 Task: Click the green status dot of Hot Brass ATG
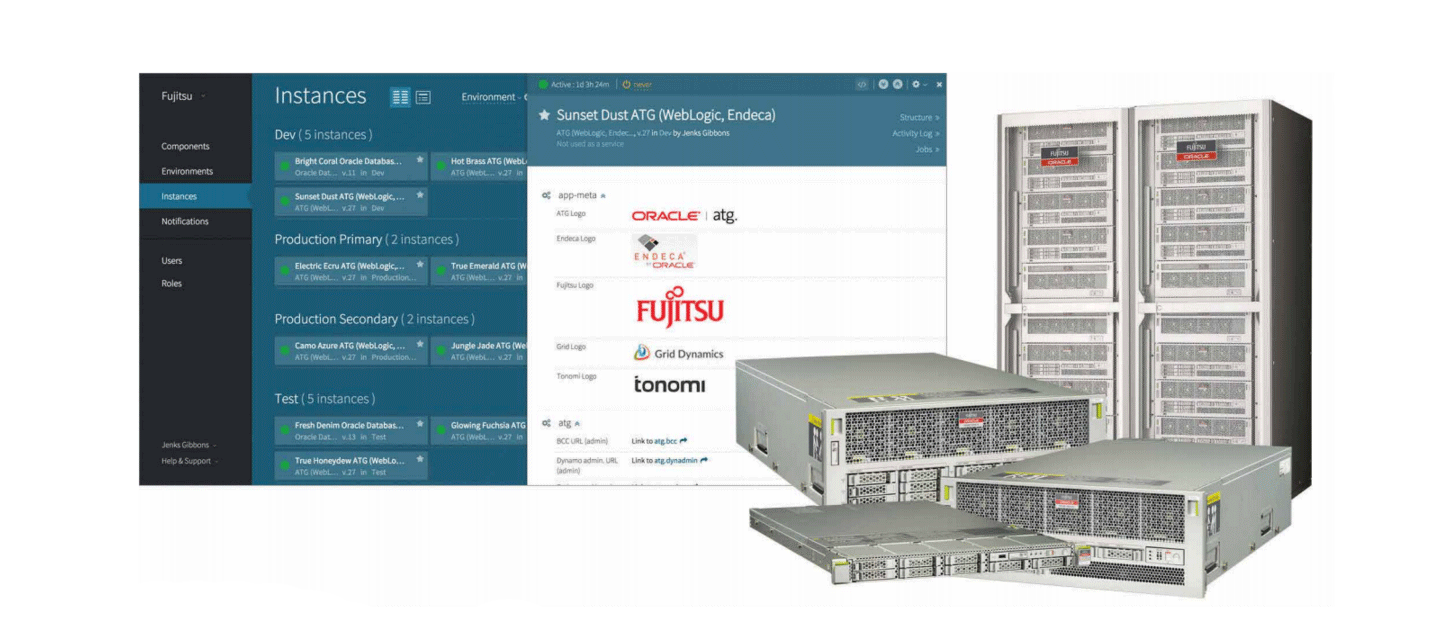[x=440, y=165]
